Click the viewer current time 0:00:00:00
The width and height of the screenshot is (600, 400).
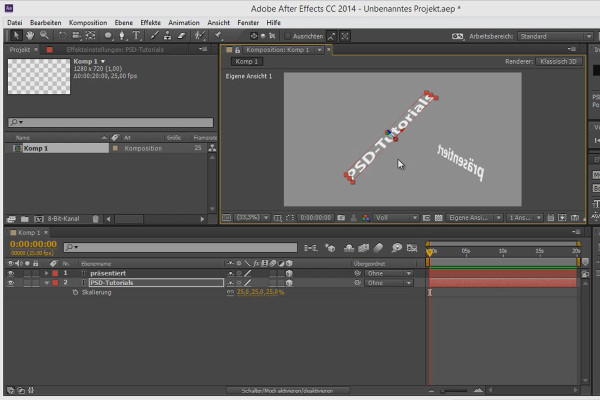coord(315,218)
